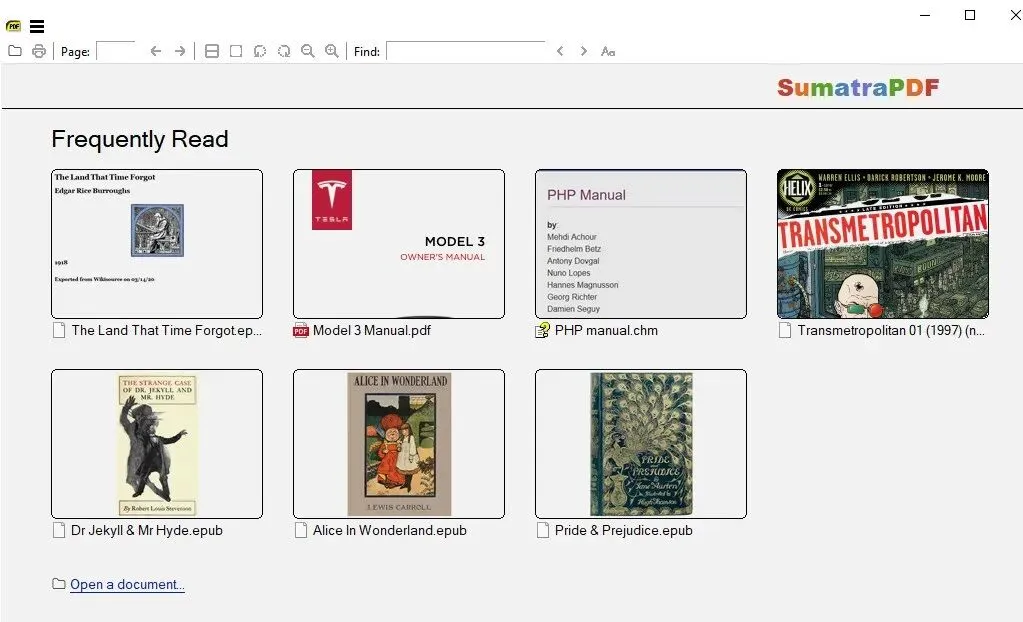Open the Pride & Prejudice cover
The width and height of the screenshot is (1023, 622).
pos(641,444)
